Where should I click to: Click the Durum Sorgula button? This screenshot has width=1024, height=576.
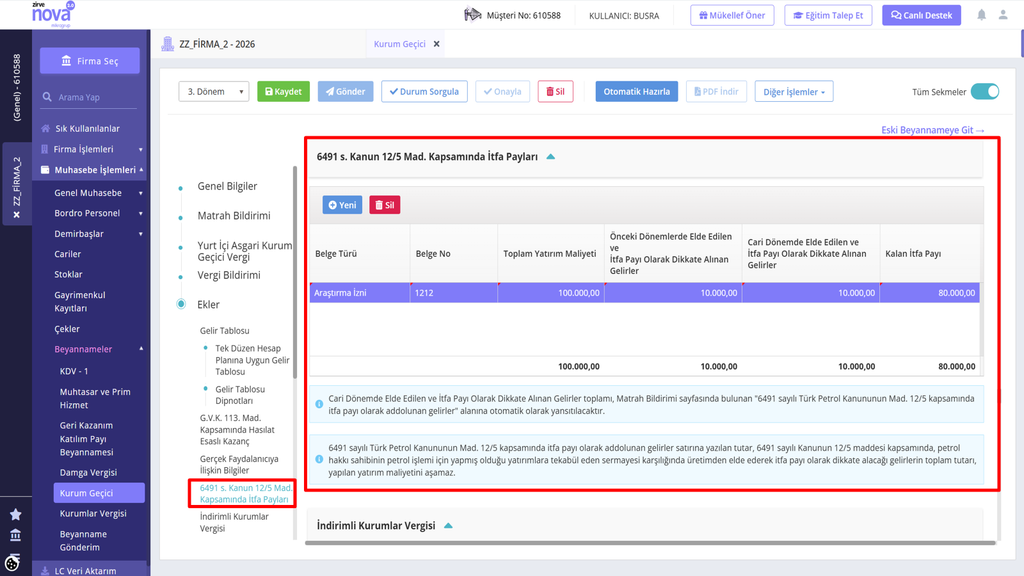click(x=424, y=91)
